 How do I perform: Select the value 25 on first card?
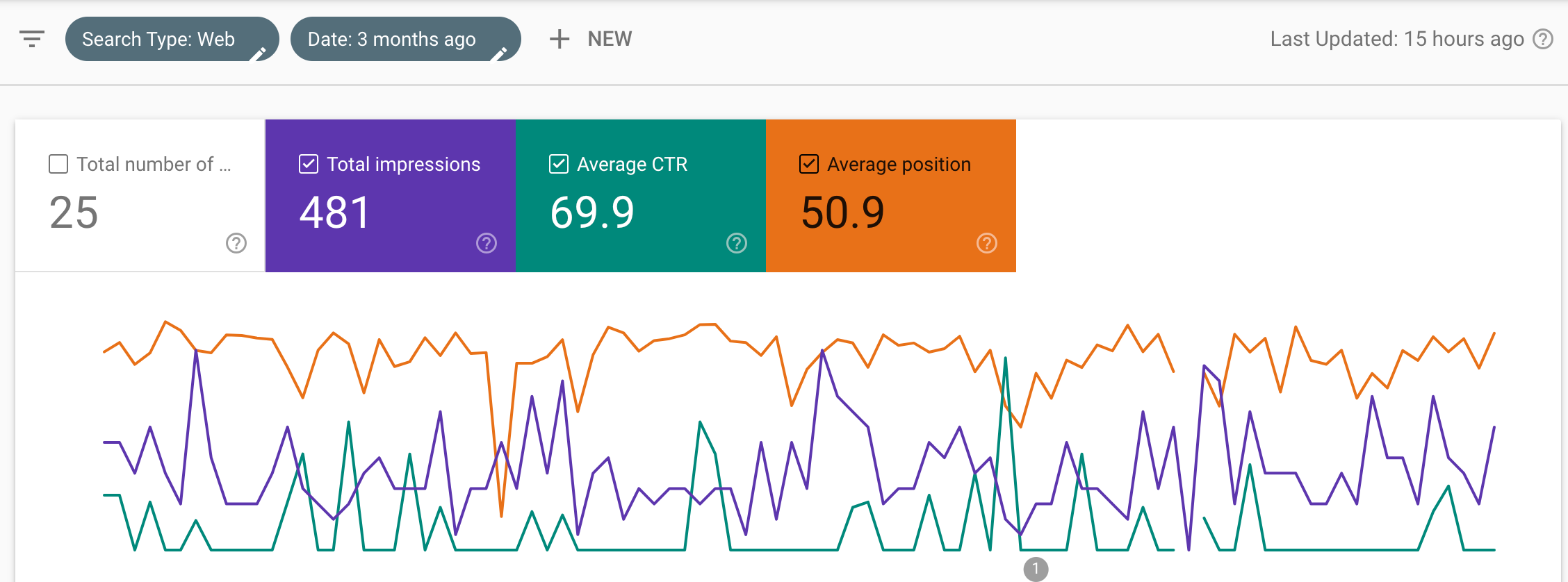point(74,213)
